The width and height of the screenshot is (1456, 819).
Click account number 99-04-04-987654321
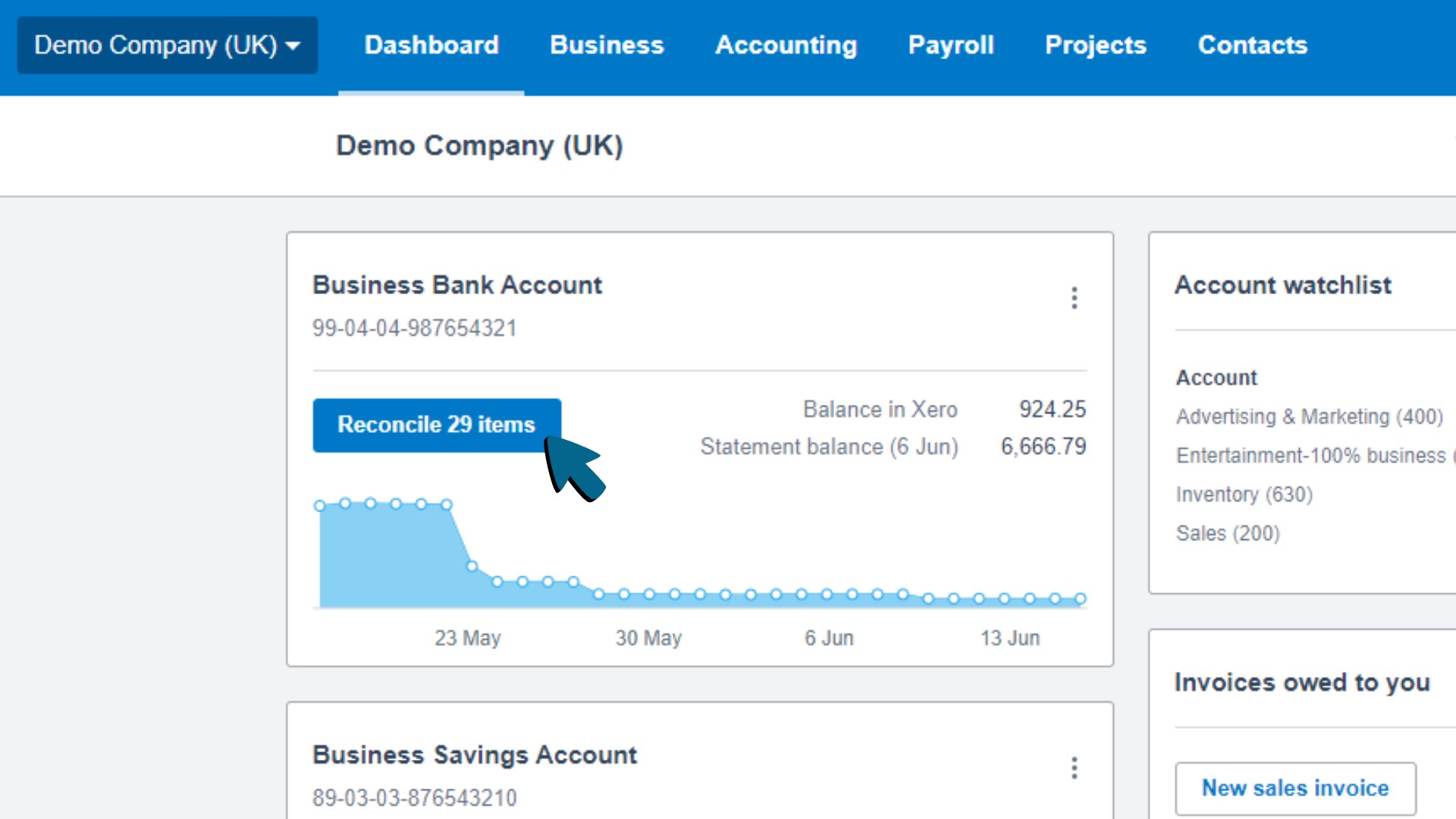(x=415, y=328)
